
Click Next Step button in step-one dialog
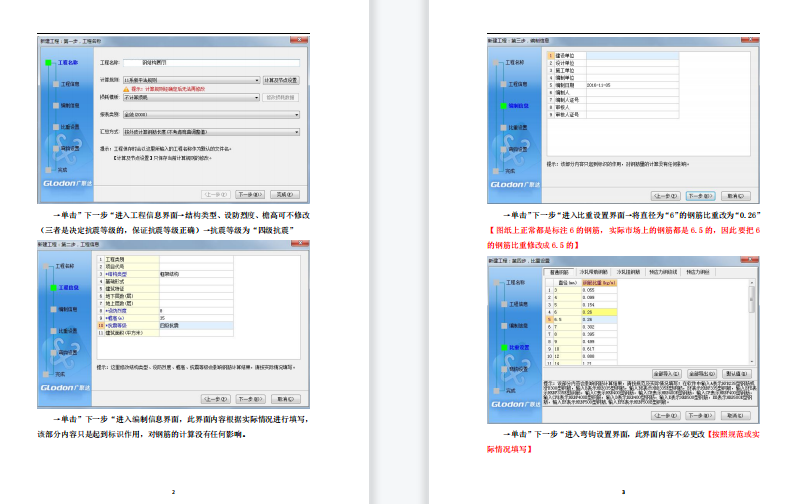[251, 195]
